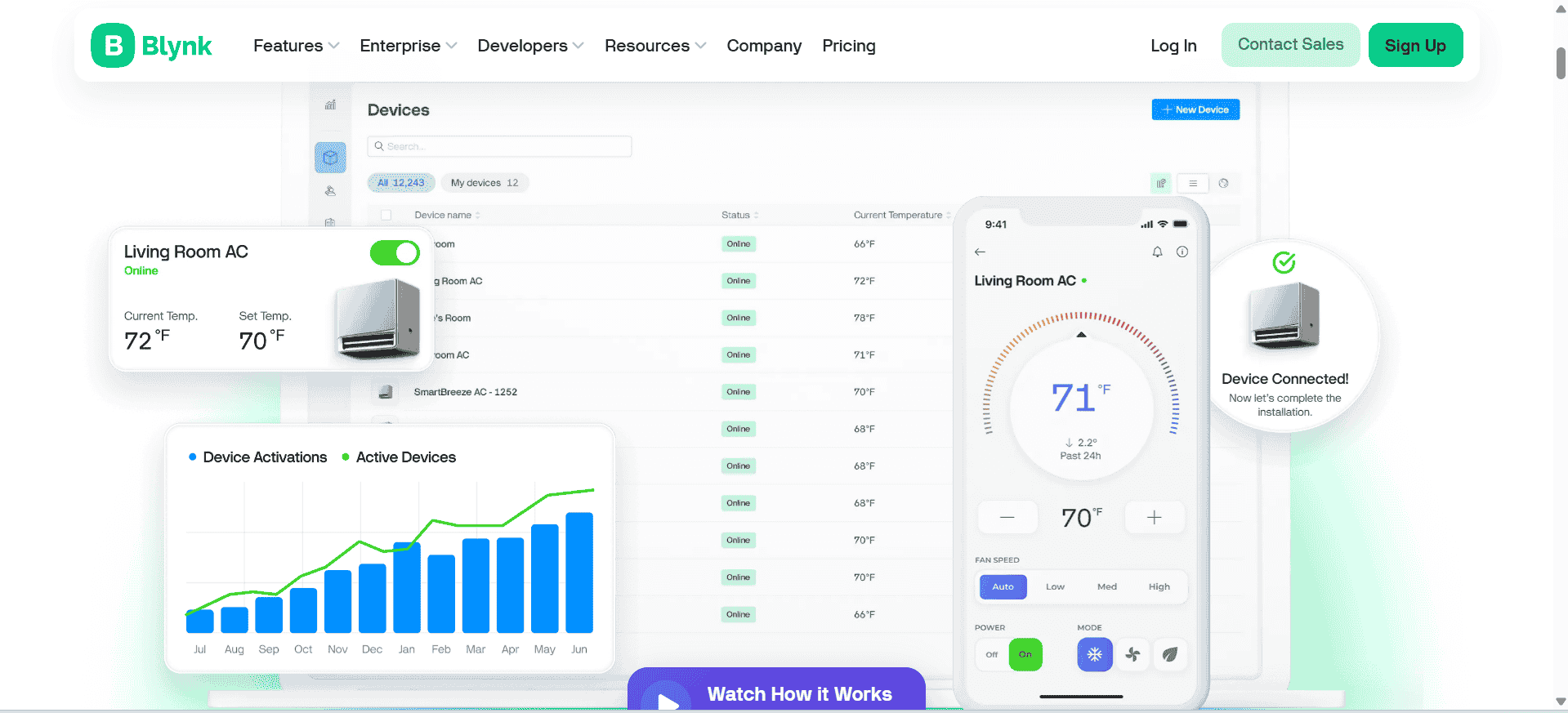Click the devices cube sidebar icon
The image size is (1568, 713).
tap(330, 157)
